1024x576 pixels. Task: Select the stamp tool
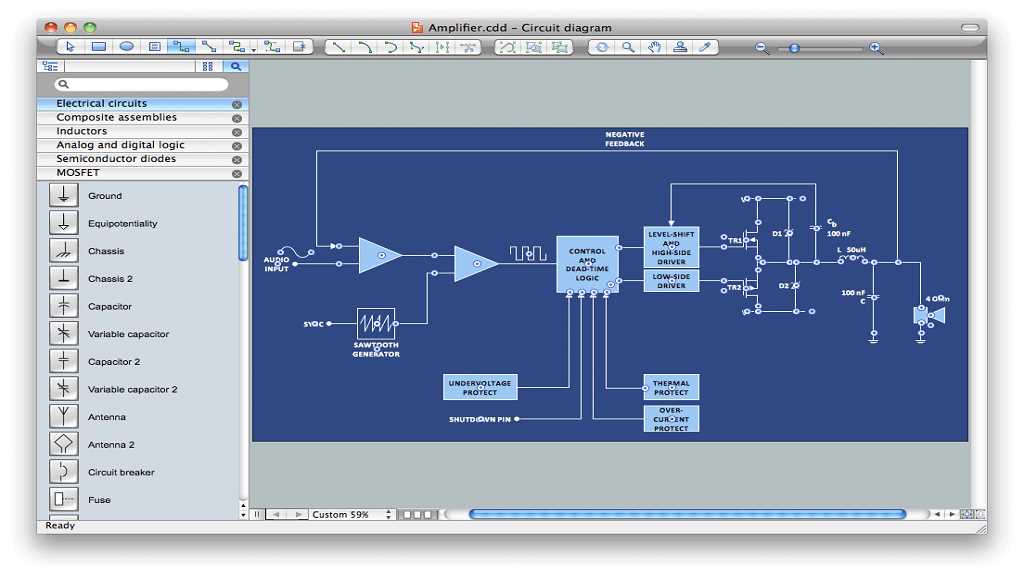pyautogui.click(x=680, y=47)
